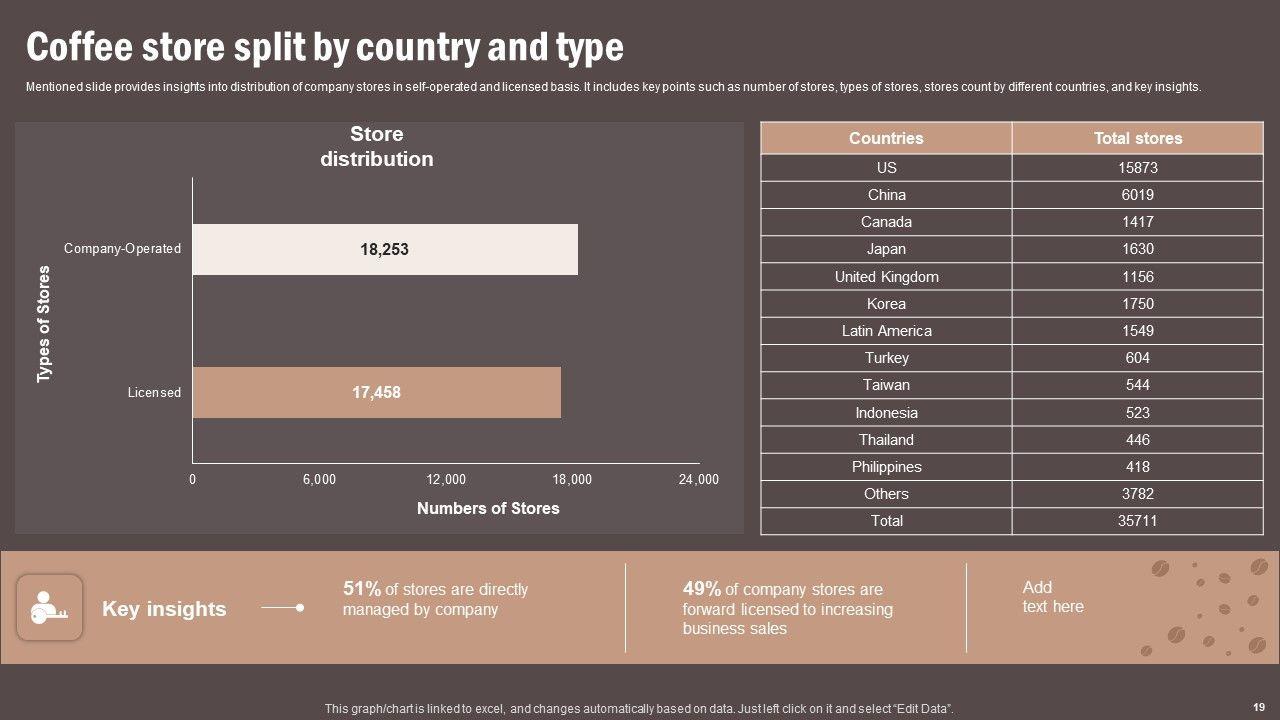Screen dimensions: 1280x720
Task: Click the slide title 'Coffee store split'
Action: point(325,47)
